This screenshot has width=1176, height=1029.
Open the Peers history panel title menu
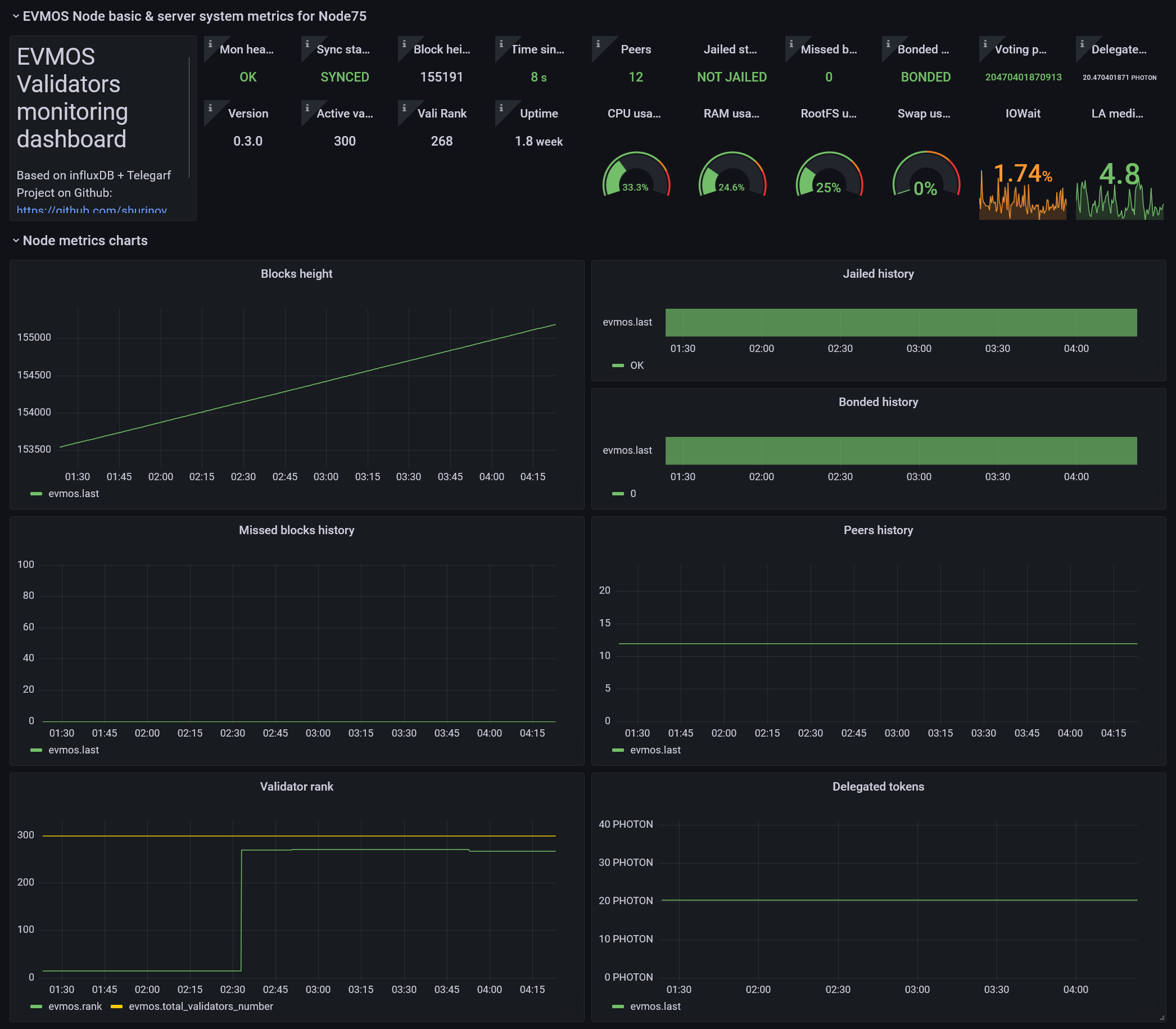click(x=878, y=530)
